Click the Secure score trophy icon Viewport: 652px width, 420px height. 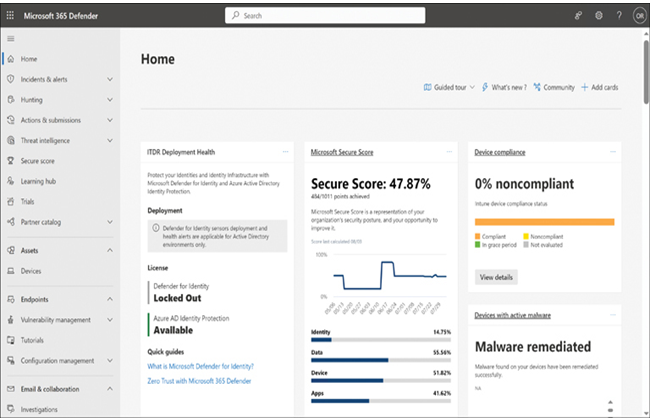click(11, 161)
